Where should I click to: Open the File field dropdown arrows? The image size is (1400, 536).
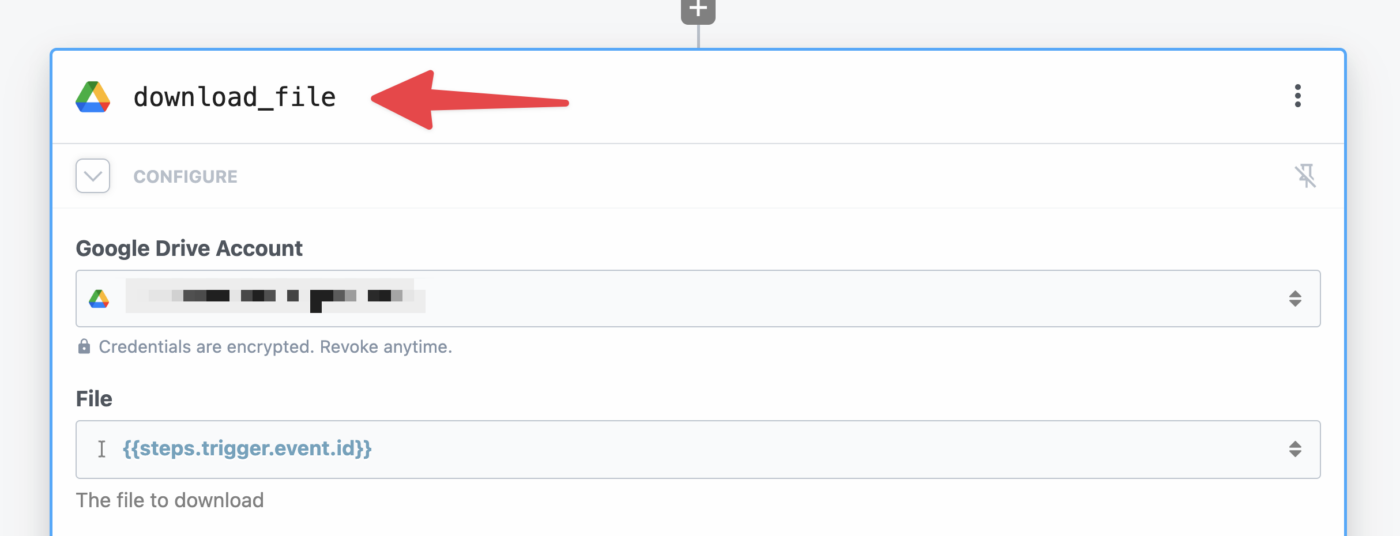pyautogui.click(x=1295, y=449)
